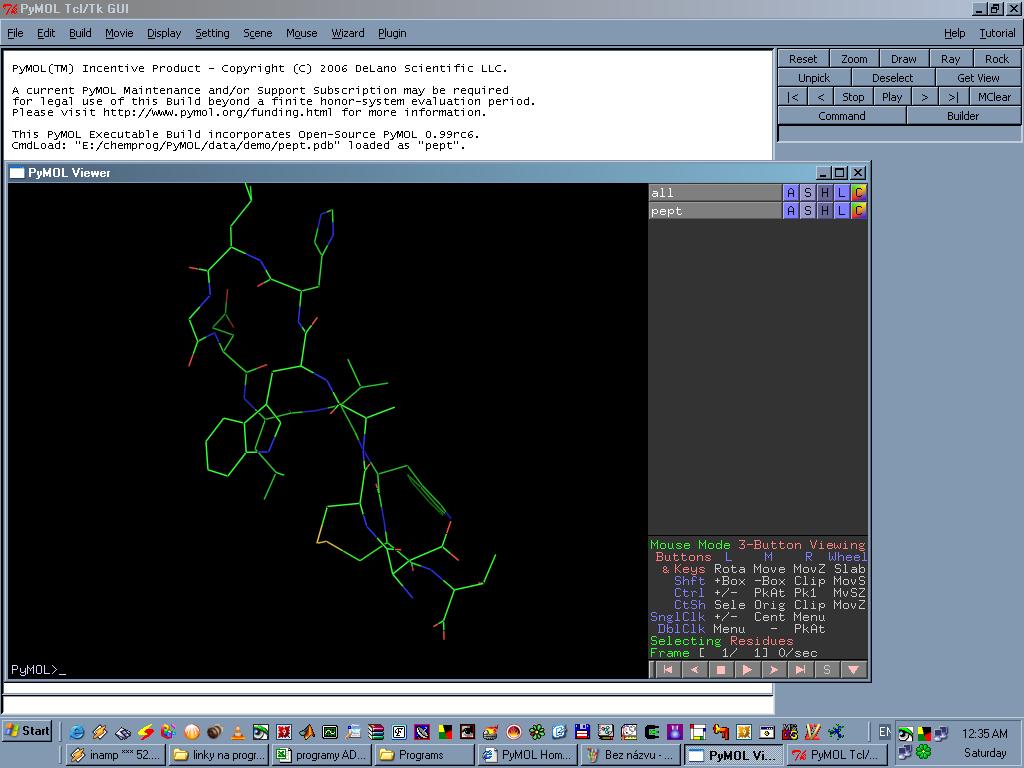1024x768 pixels.
Task: Click the Stop button in the Tcl/Tk GUI
Action: pos(853,97)
